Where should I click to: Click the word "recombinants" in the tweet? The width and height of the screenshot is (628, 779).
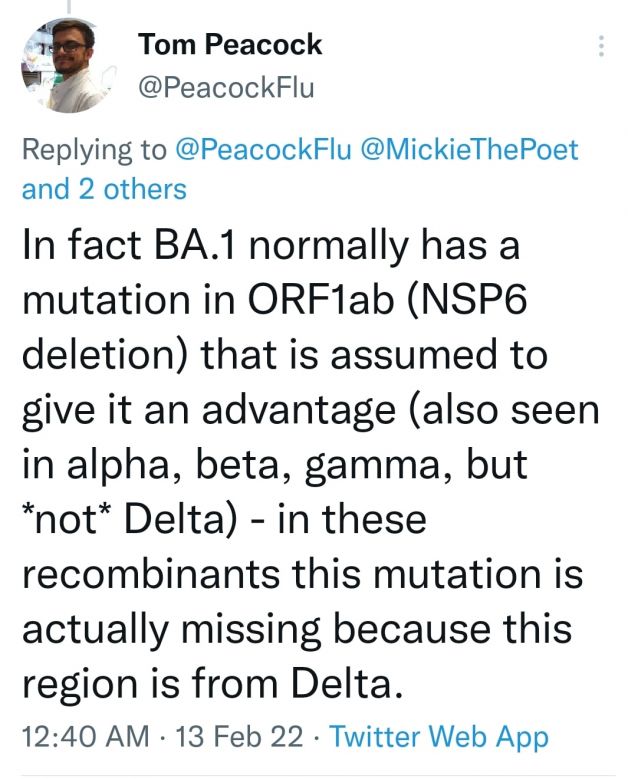coord(151,573)
